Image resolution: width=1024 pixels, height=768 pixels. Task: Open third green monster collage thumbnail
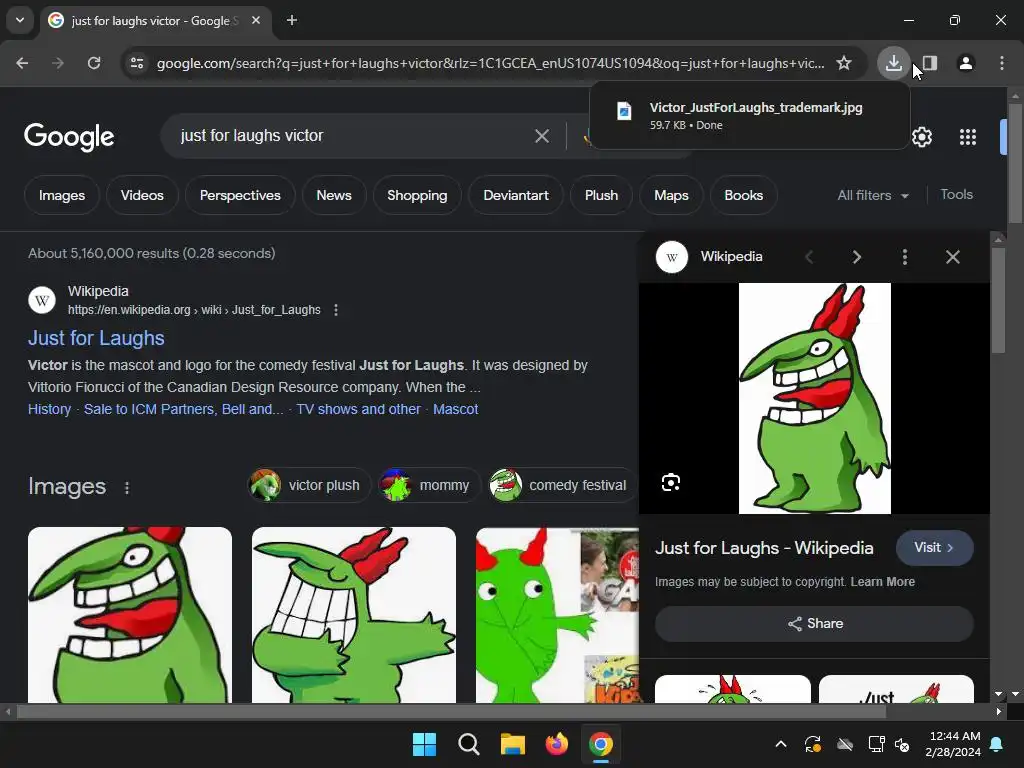tap(557, 615)
